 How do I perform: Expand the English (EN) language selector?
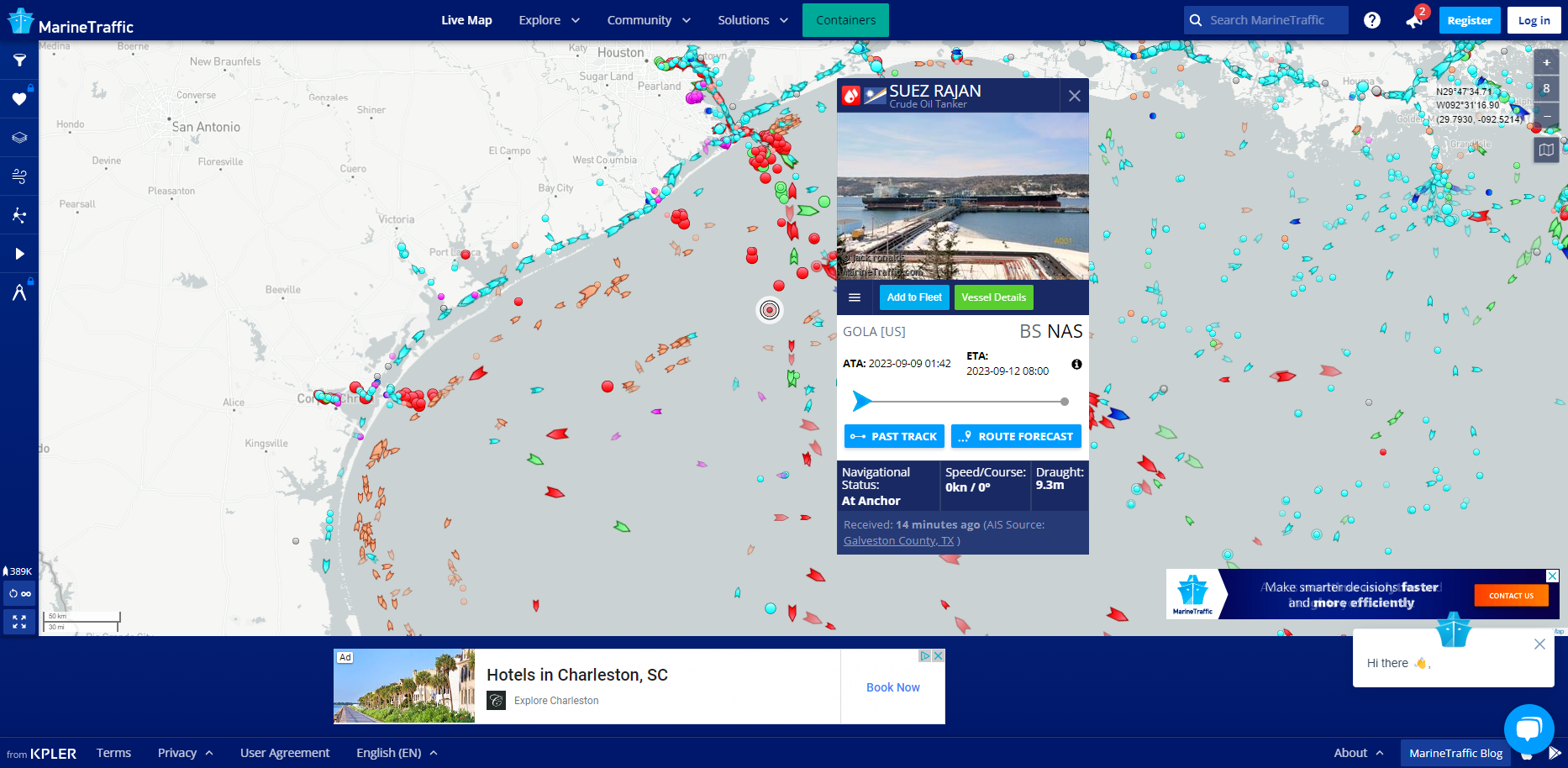coord(397,753)
